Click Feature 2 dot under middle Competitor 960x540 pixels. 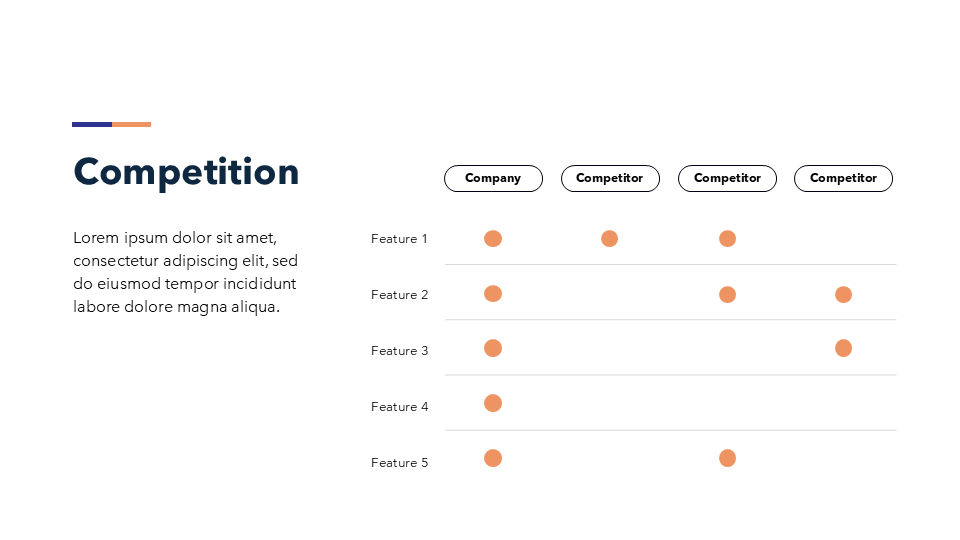pos(727,294)
